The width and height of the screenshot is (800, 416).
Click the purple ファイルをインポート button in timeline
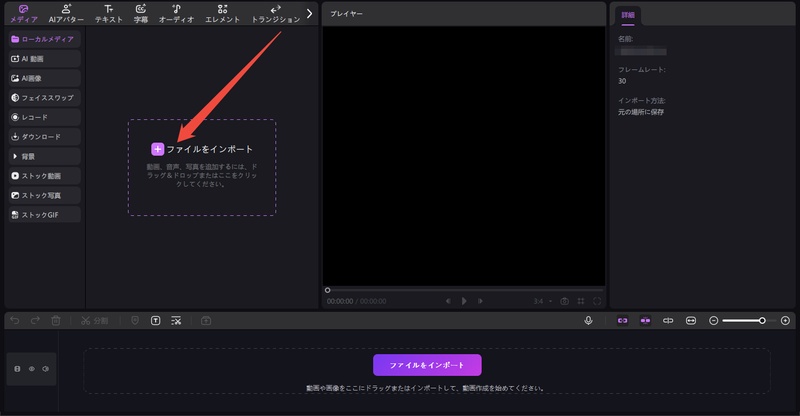[x=427, y=365]
